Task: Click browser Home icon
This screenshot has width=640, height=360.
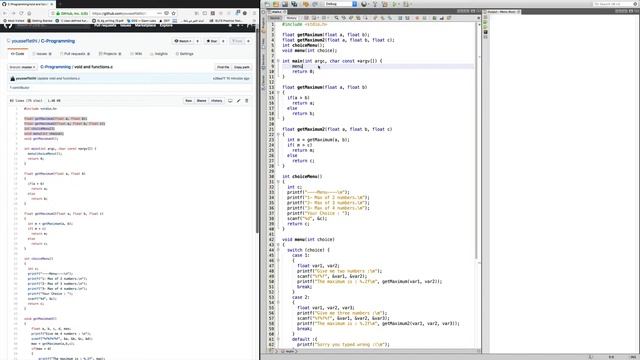Action: 29,13
